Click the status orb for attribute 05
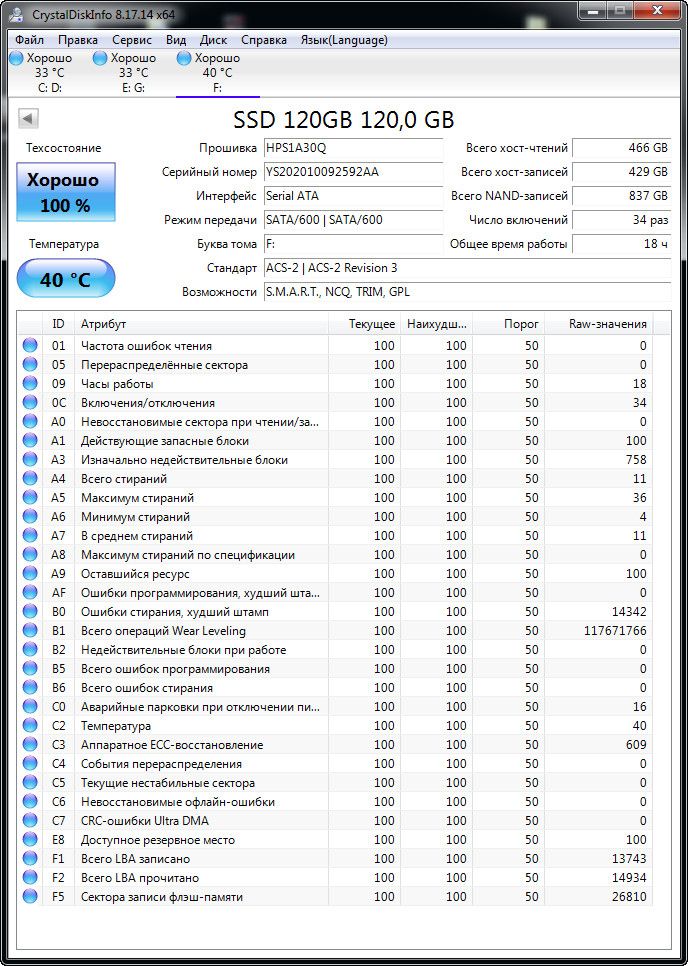 (x=30, y=365)
